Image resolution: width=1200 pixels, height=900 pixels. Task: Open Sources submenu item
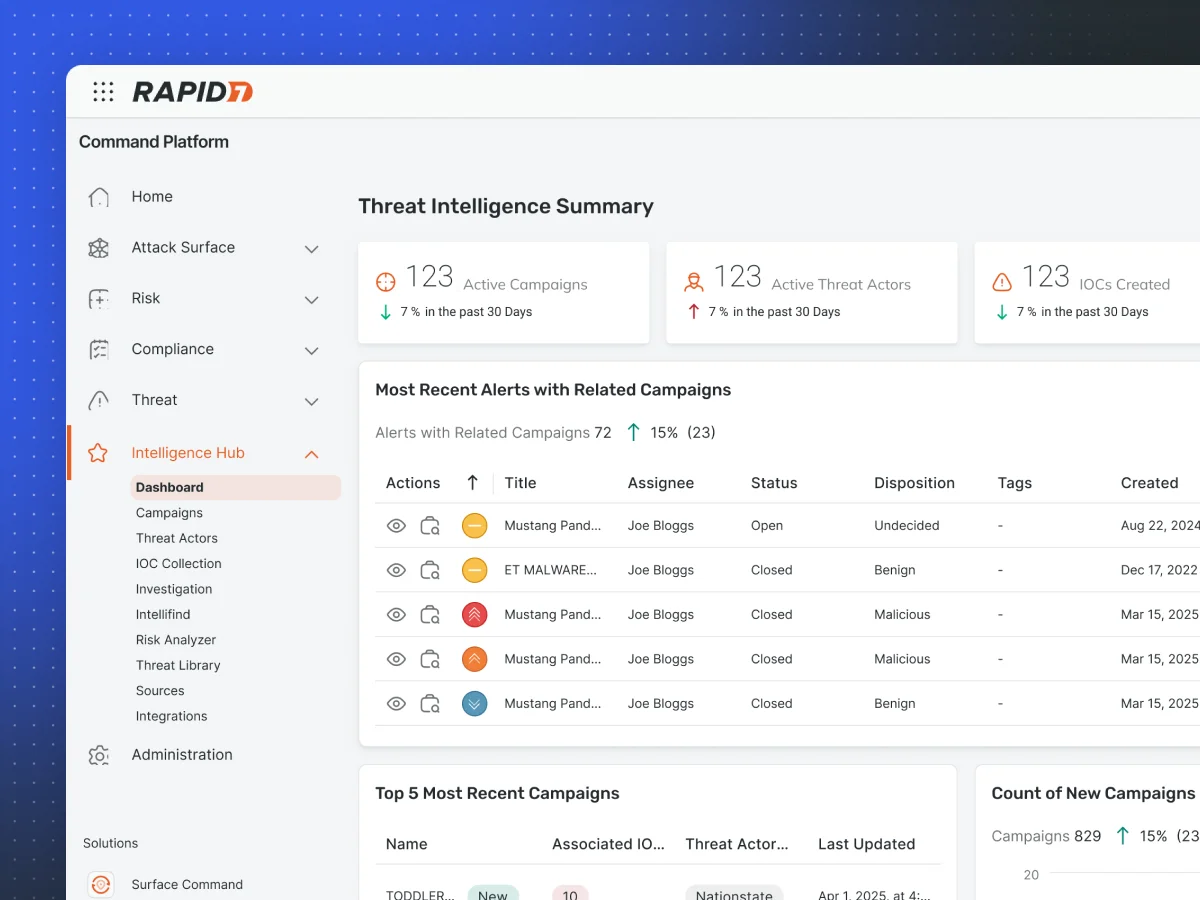(160, 691)
